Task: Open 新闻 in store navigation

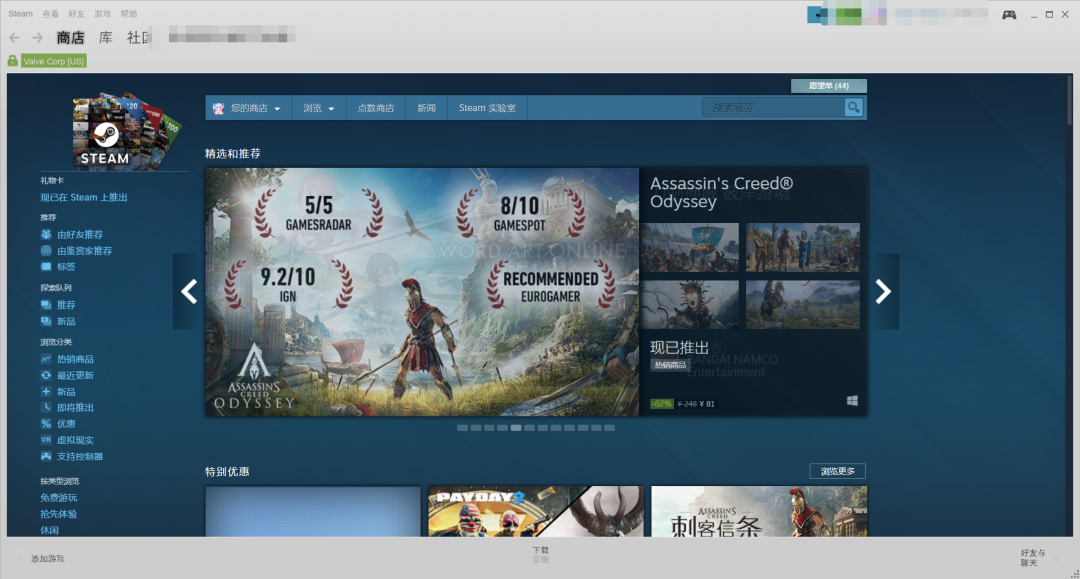Action: tap(426, 108)
